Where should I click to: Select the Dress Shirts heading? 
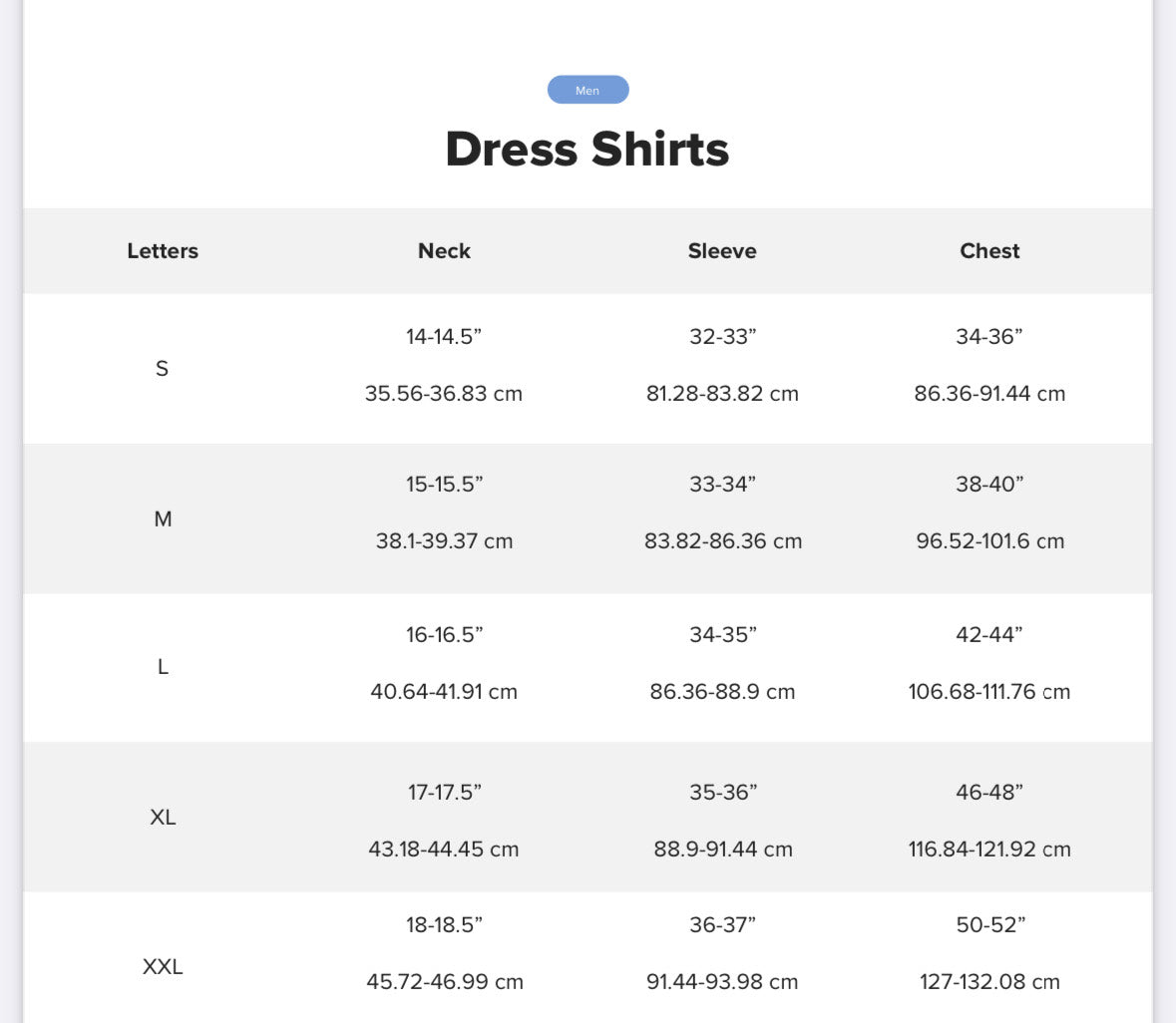[x=588, y=149]
